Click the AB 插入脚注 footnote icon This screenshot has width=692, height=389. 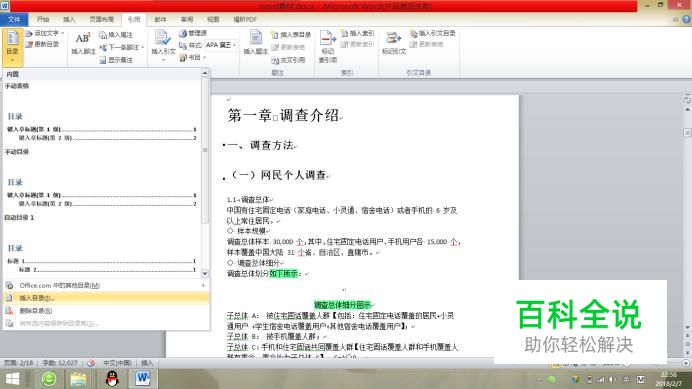click(83, 38)
